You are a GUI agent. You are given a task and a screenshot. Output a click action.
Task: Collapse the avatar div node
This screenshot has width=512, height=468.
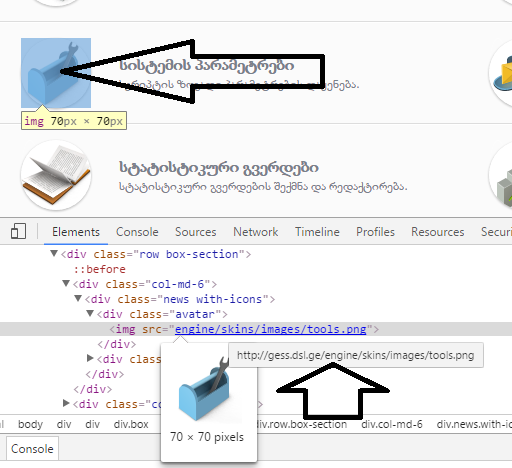[x=90, y=314]
